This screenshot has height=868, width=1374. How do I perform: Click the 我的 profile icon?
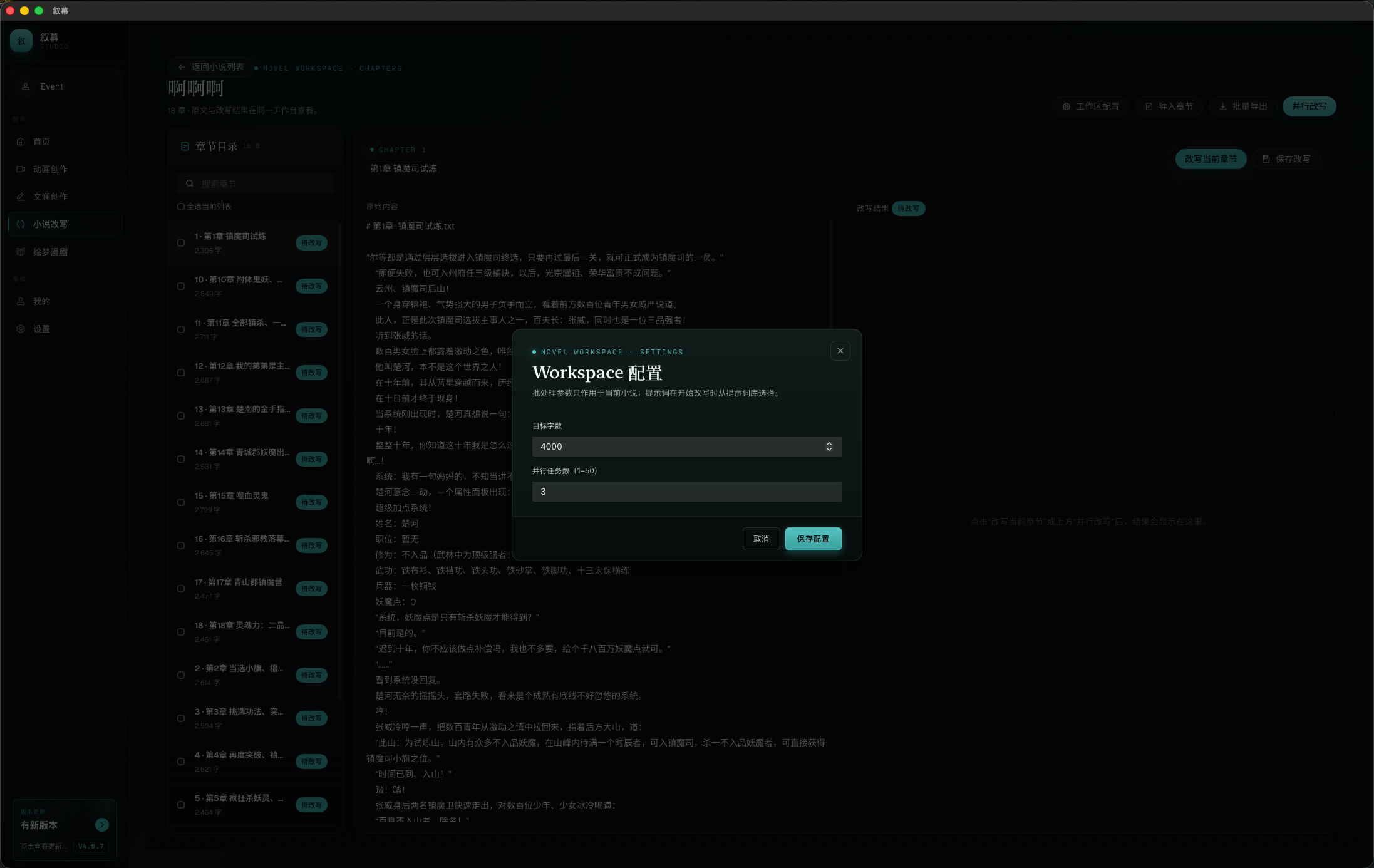coord(21,301)
